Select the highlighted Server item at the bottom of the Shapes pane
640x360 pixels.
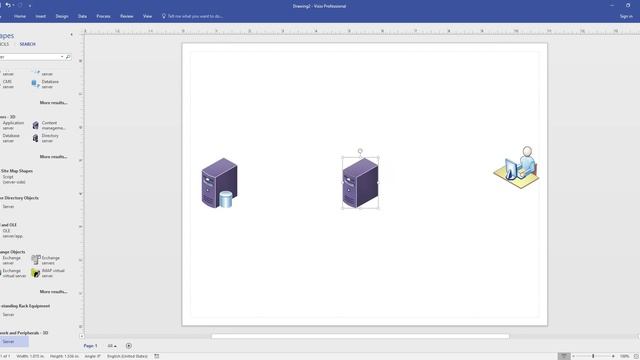(14, 342)
